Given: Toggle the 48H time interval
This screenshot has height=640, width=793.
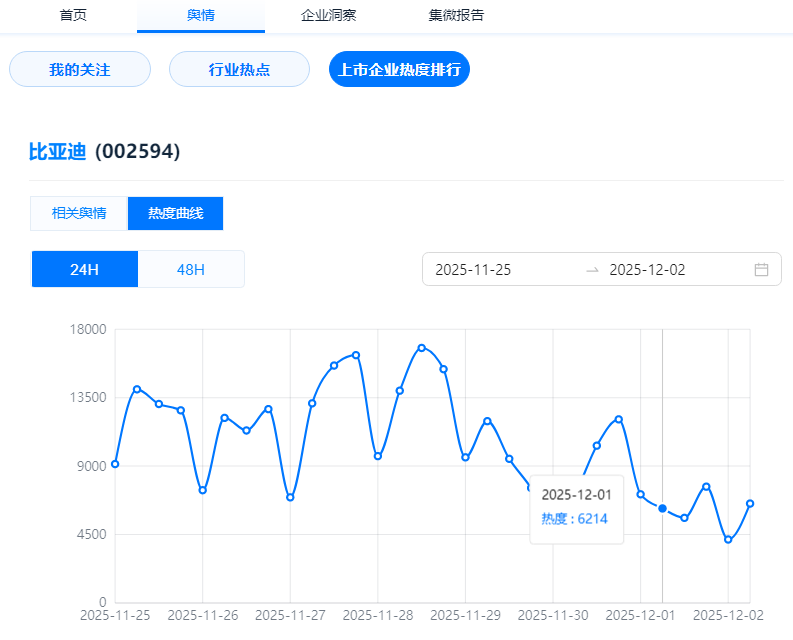Looking at the screenshot, I should 190,269.
